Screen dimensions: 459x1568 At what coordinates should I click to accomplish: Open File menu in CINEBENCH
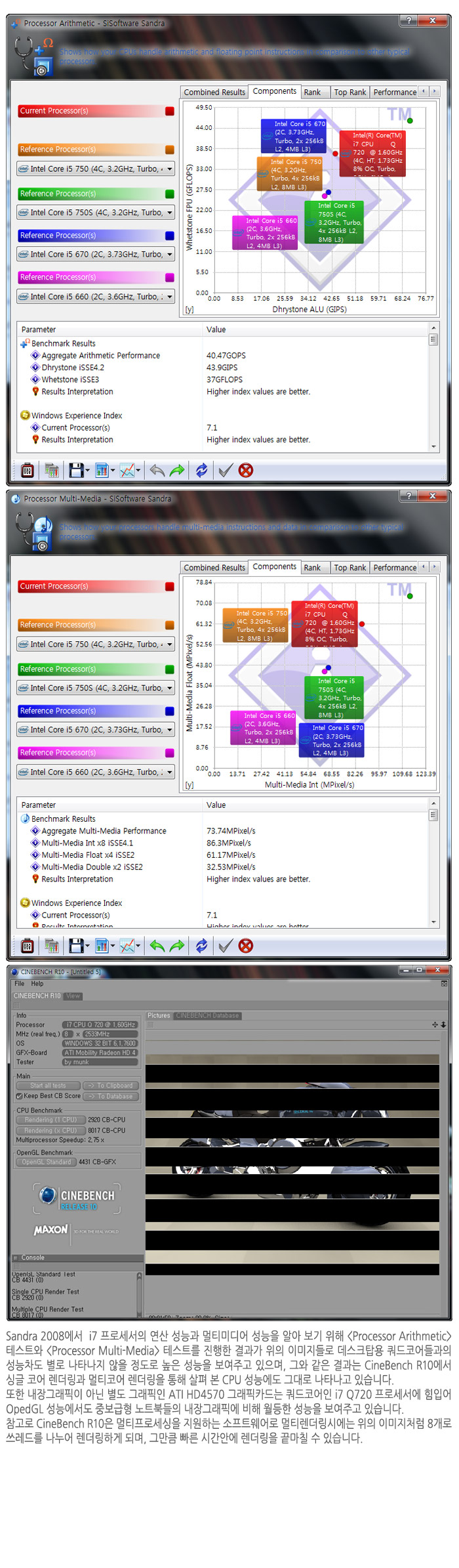(20, 983)
